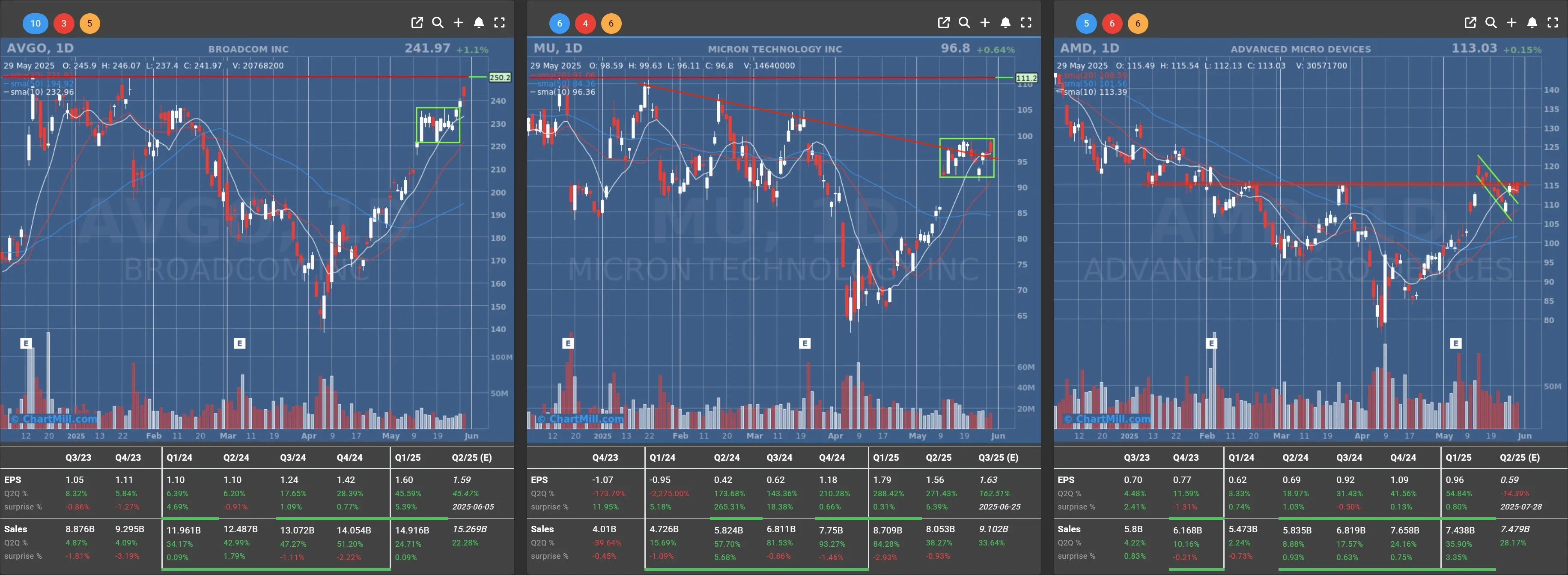
Task: Click AVGO blue rating badge 10
Action: coord(35,23)
